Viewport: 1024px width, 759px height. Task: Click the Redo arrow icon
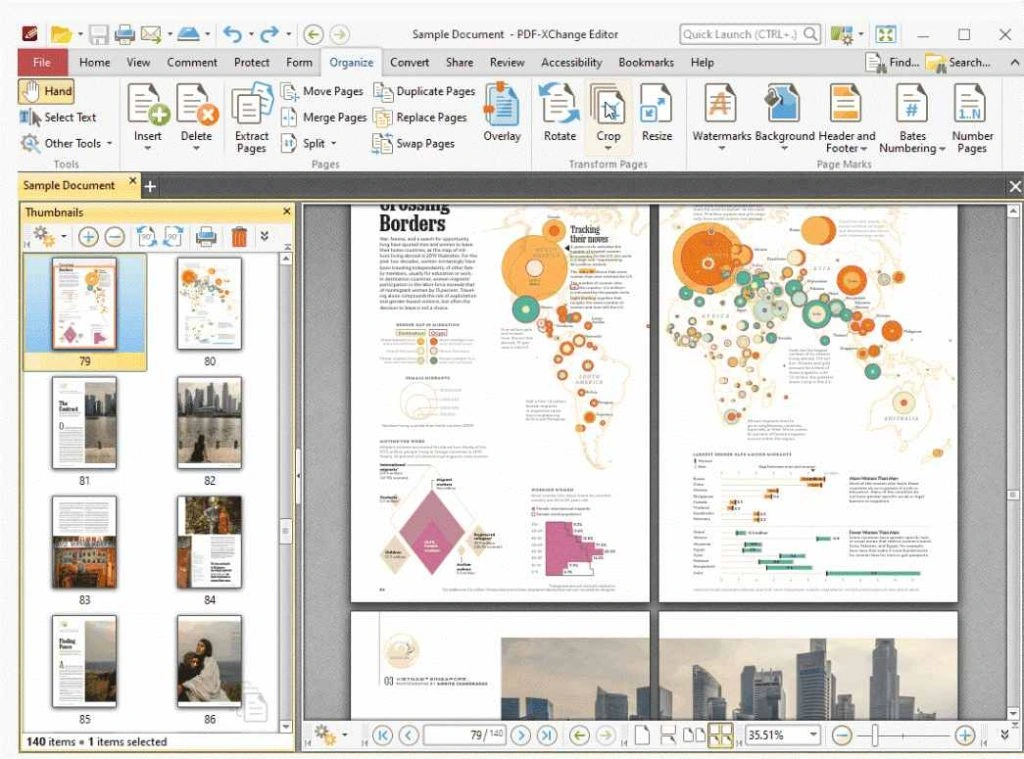pos(269,34)
